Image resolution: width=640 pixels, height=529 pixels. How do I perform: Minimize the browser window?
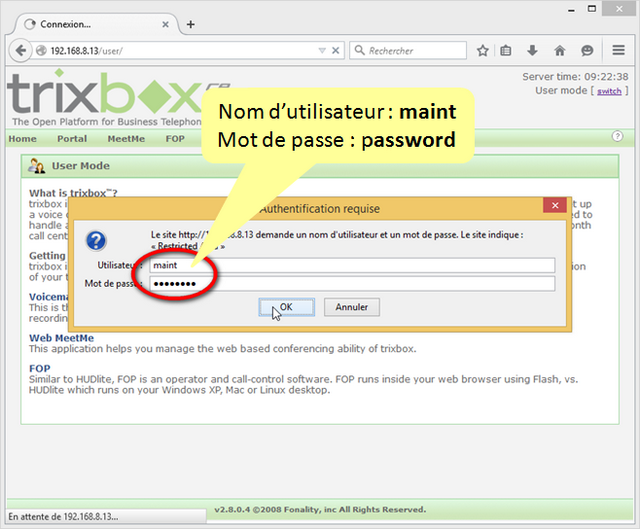click(571, 10)
